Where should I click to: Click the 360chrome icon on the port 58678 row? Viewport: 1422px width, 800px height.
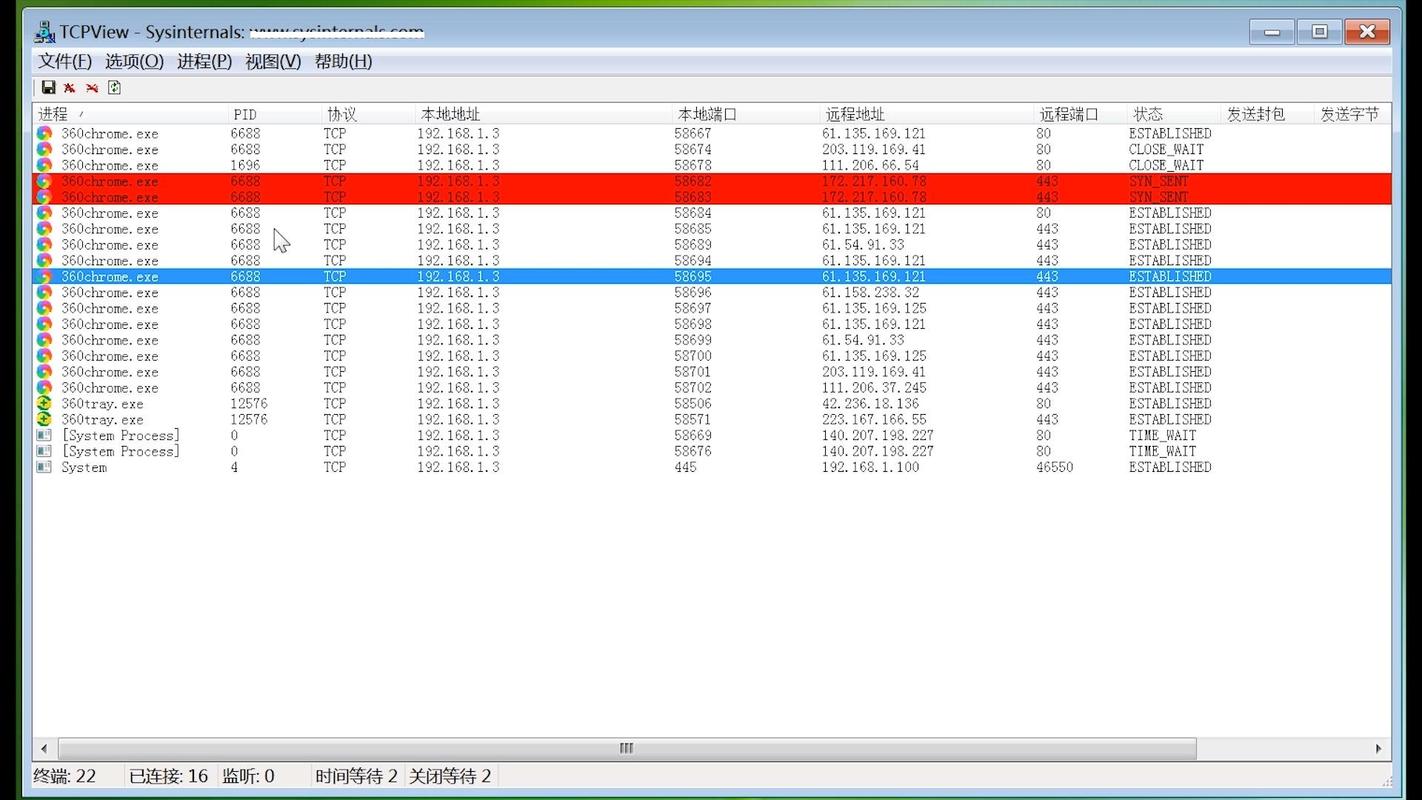[x=44, y=165]
